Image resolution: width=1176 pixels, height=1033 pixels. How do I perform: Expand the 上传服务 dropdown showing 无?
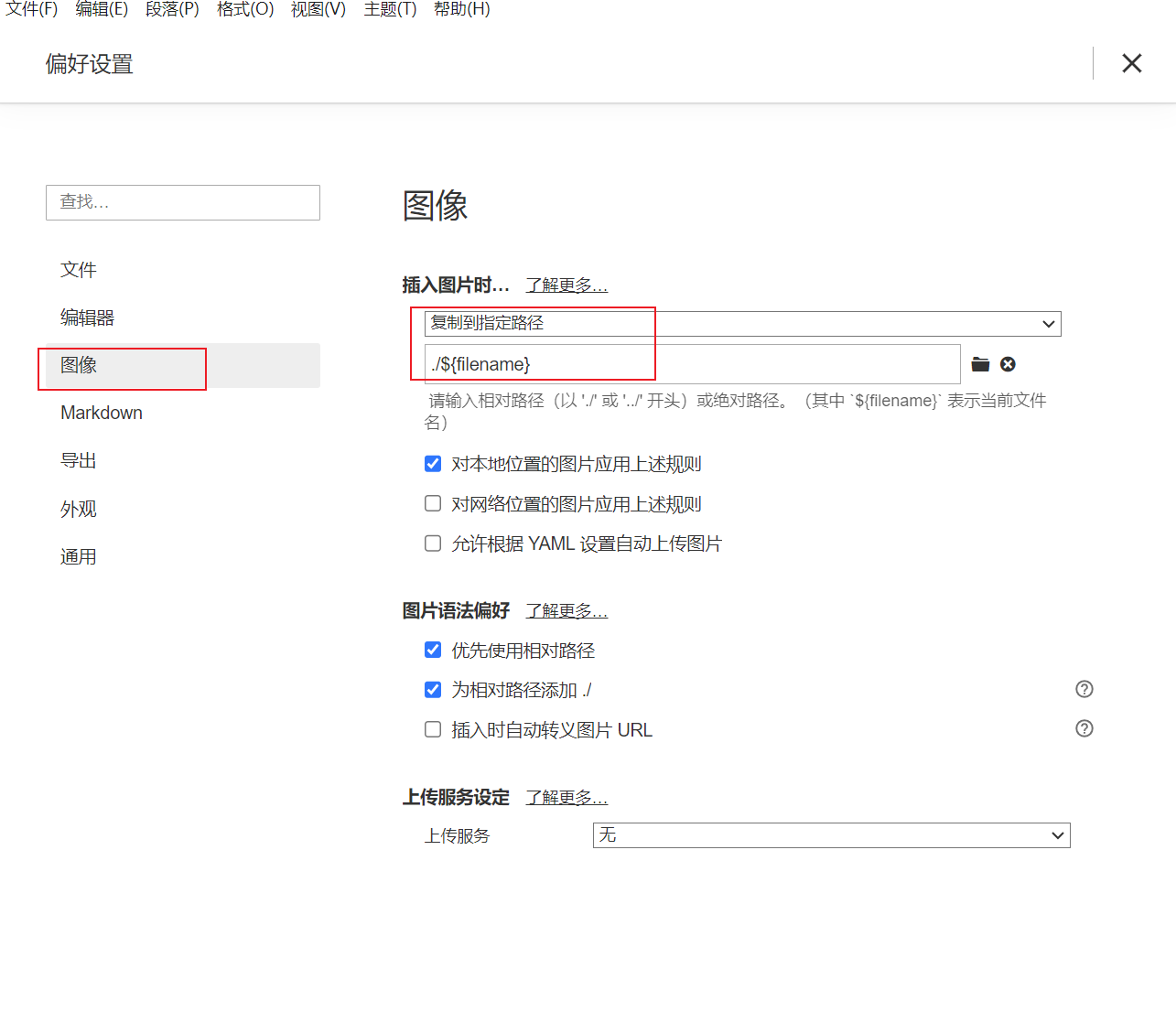click(831, 835)
